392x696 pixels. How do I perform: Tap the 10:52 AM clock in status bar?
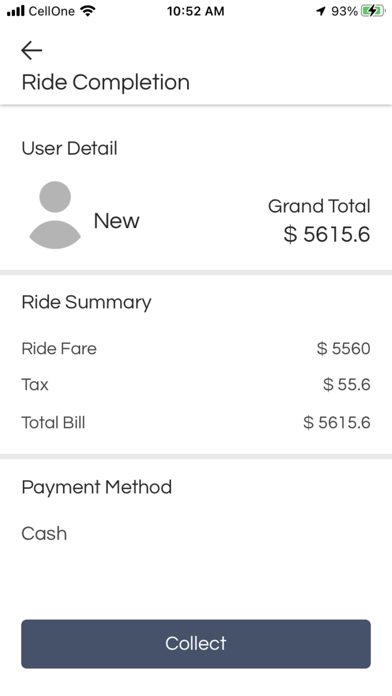(195, 11)
